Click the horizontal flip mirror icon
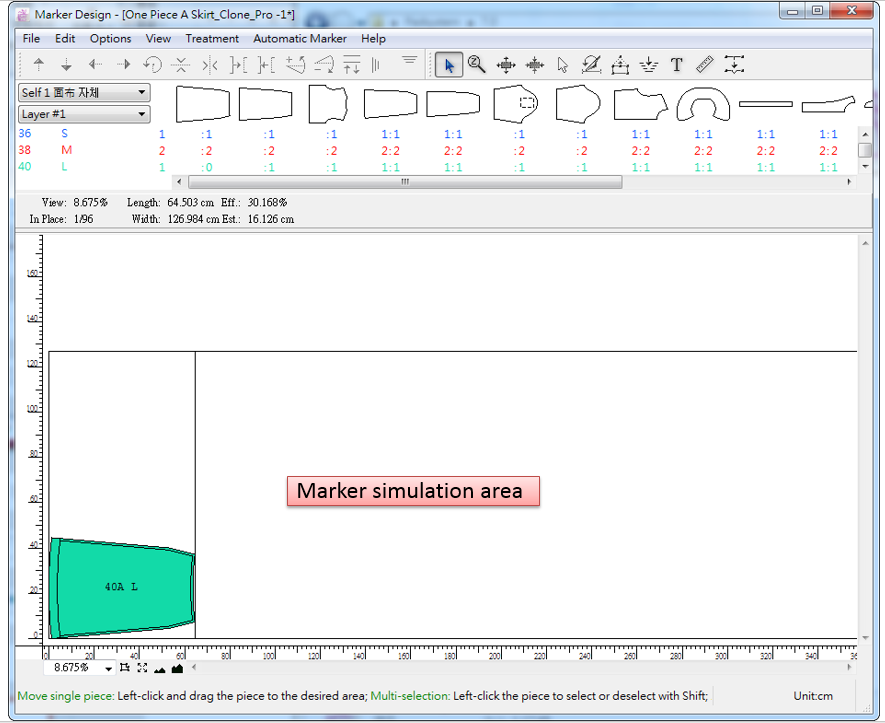Image resolution: width=885 pixels, height=723 pixels. coord(209,65)
